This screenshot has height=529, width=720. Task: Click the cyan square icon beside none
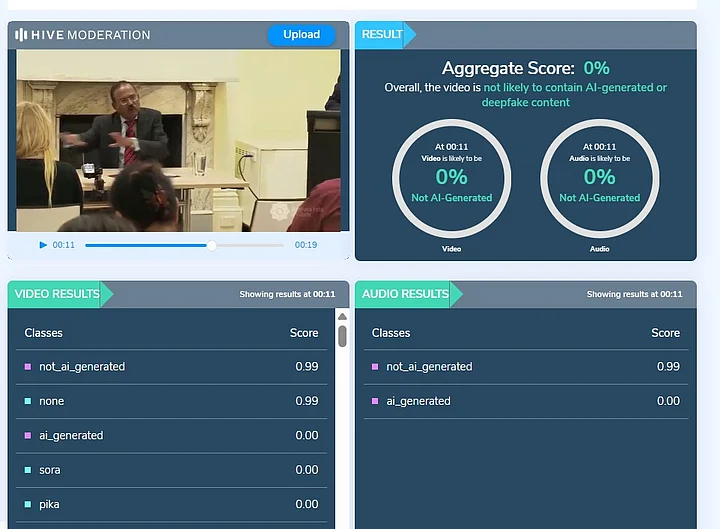click(28, 401)
